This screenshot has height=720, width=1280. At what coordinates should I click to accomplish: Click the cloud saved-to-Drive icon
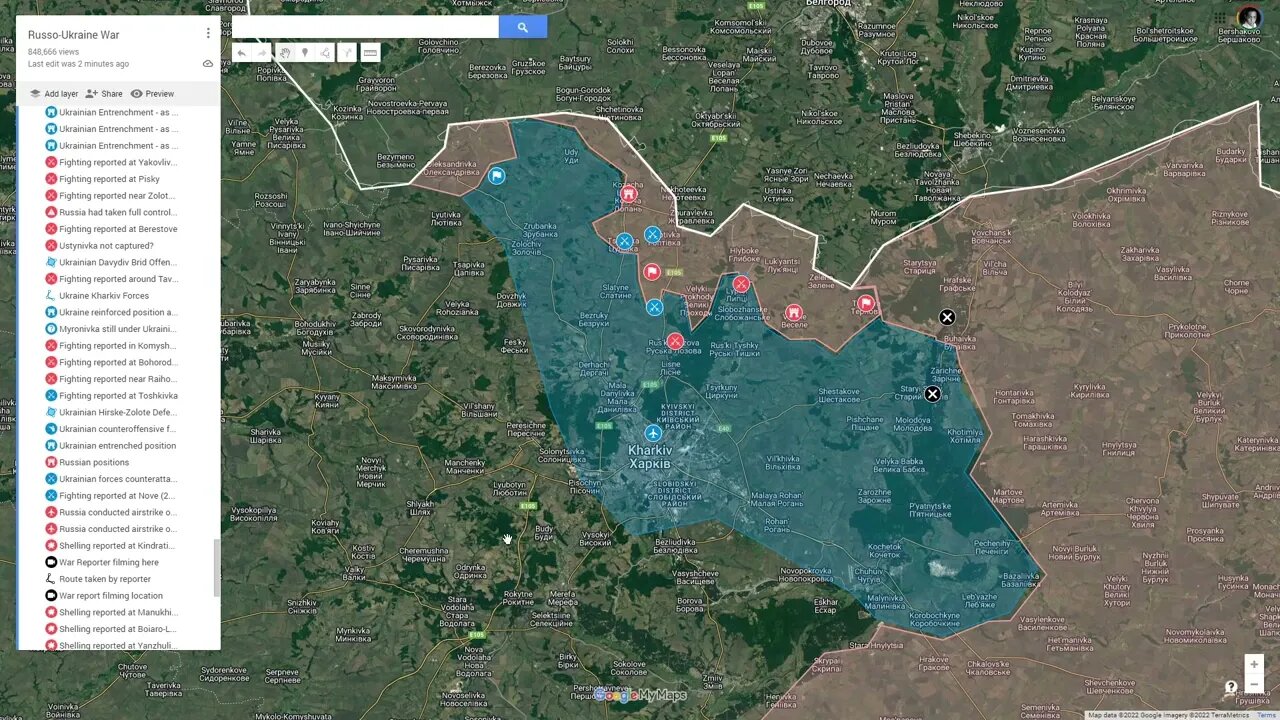[208, 63]
